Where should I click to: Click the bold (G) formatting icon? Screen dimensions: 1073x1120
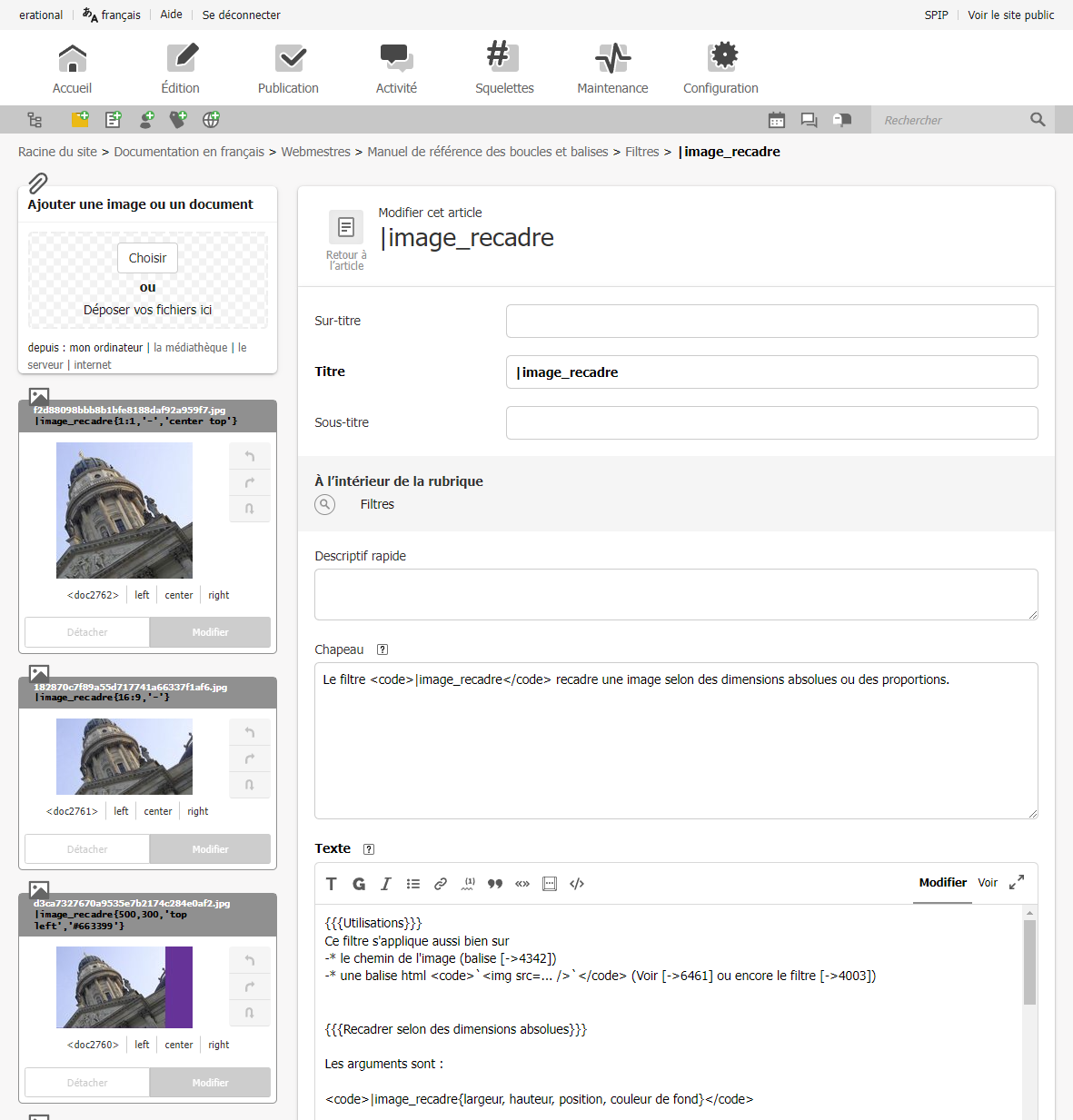[359, 884]
